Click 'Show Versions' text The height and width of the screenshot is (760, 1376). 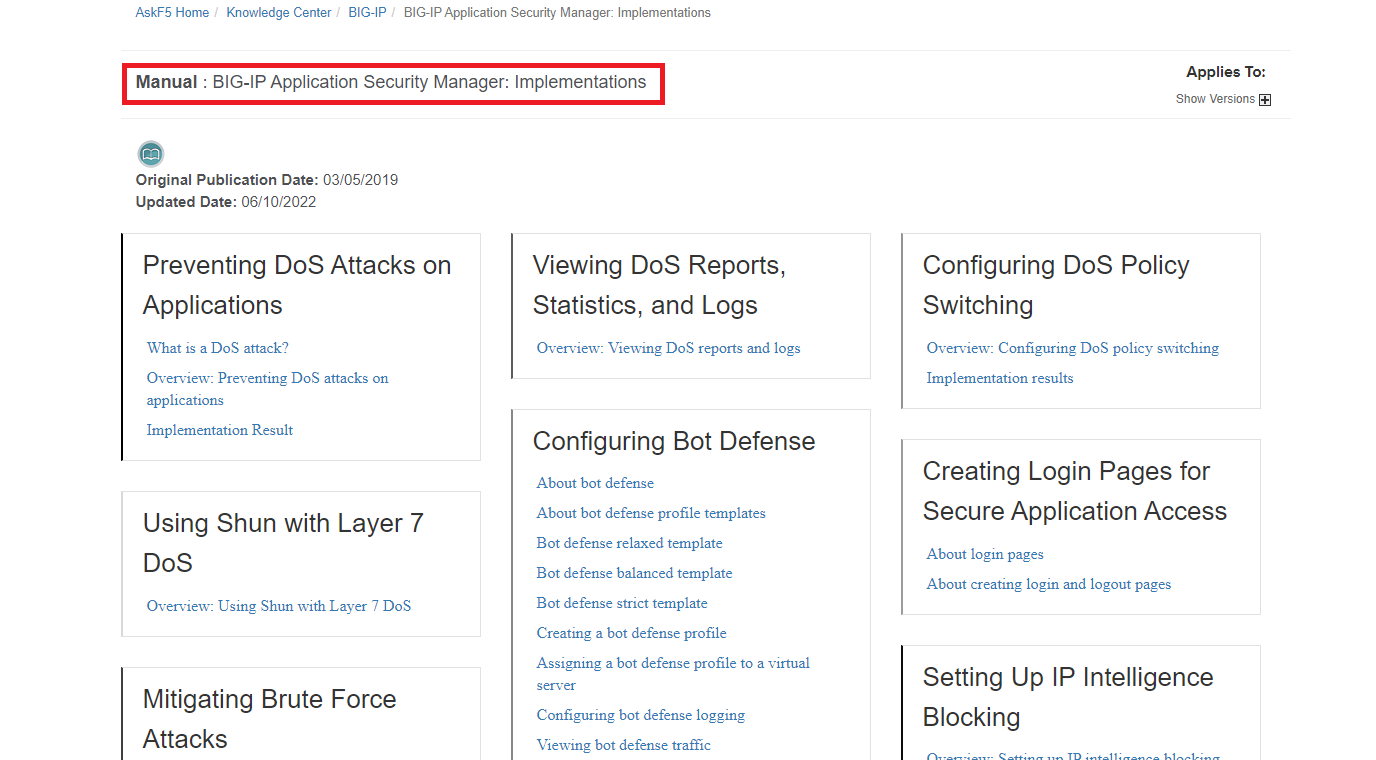coord(1215,99)
